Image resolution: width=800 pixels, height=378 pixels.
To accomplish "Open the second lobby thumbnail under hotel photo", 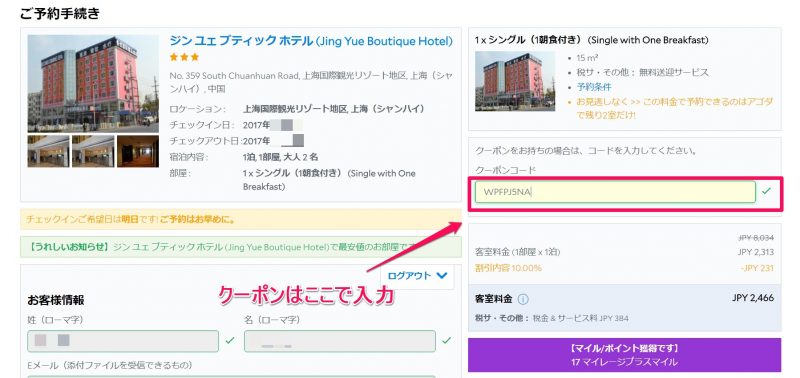I will 93,151.
